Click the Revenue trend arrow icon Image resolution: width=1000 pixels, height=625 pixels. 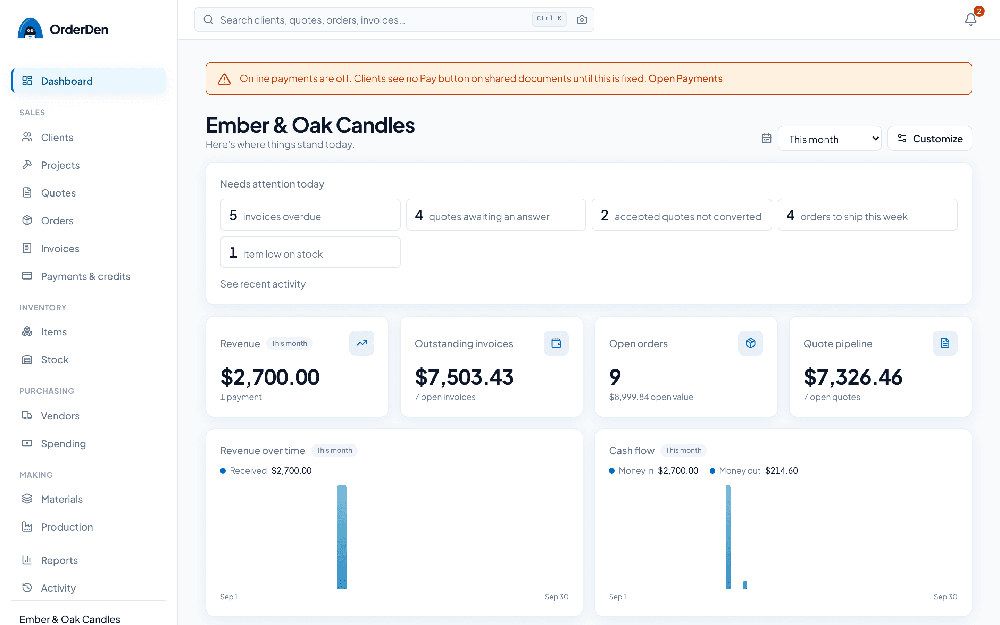click(x=362, y=343)
